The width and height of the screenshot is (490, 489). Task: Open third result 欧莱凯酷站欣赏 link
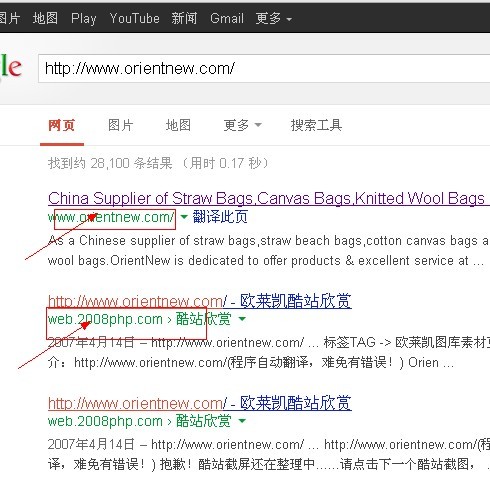click(200, 403)
